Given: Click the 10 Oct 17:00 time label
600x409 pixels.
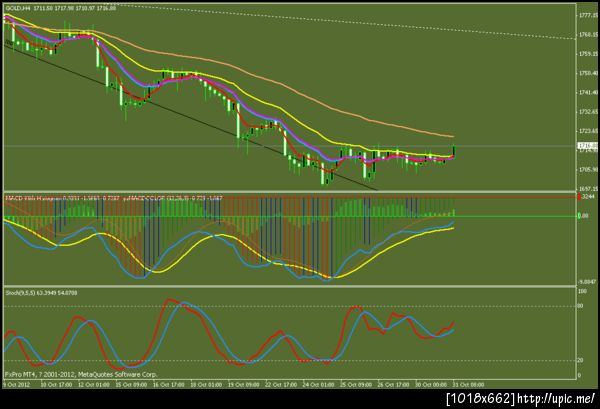Looking at the screenshot, I should coord(56,385).
